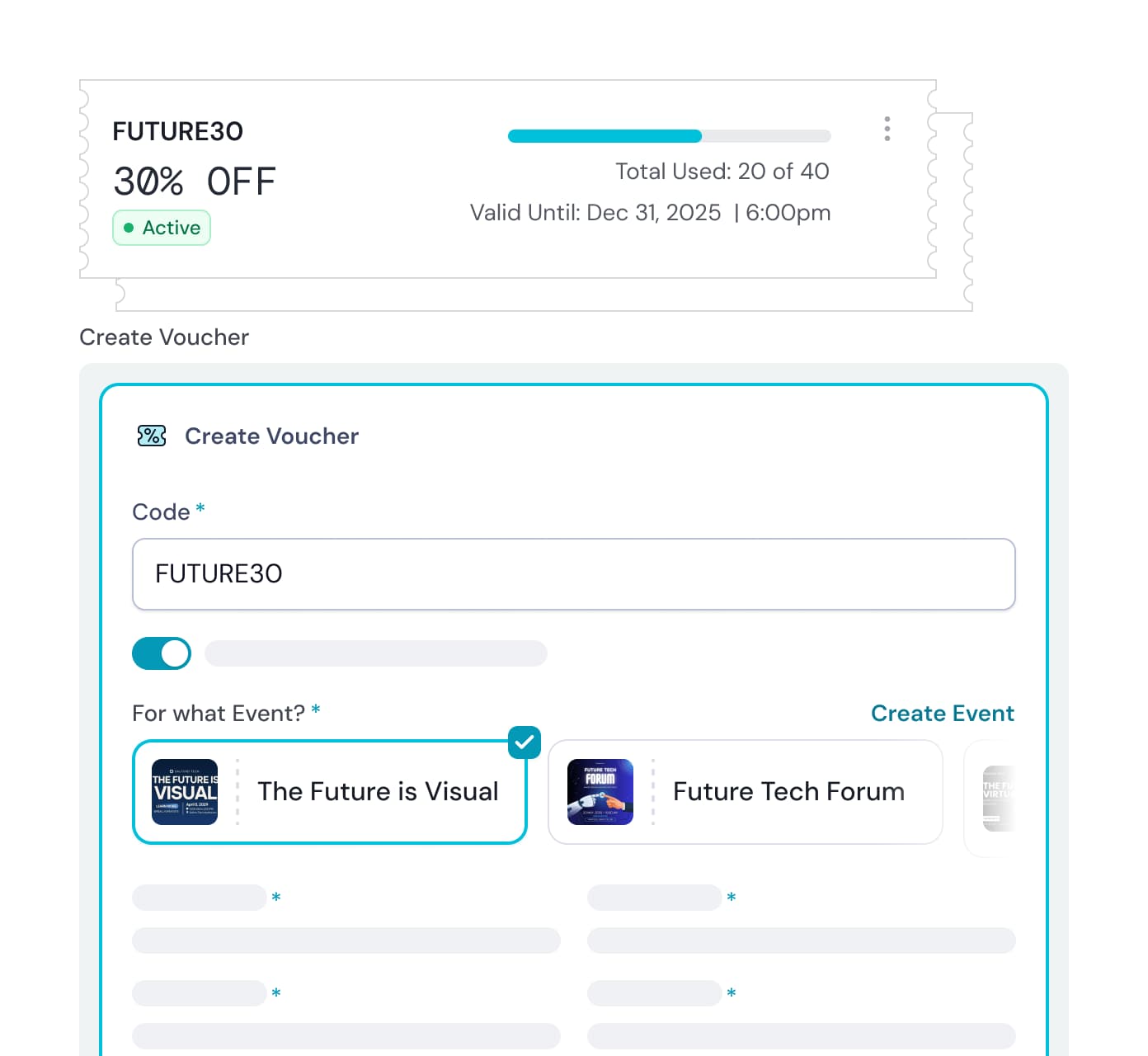1148x1056 pixels.
Task: Click the Active badge on the voucher card
Action: pos(162,228)
